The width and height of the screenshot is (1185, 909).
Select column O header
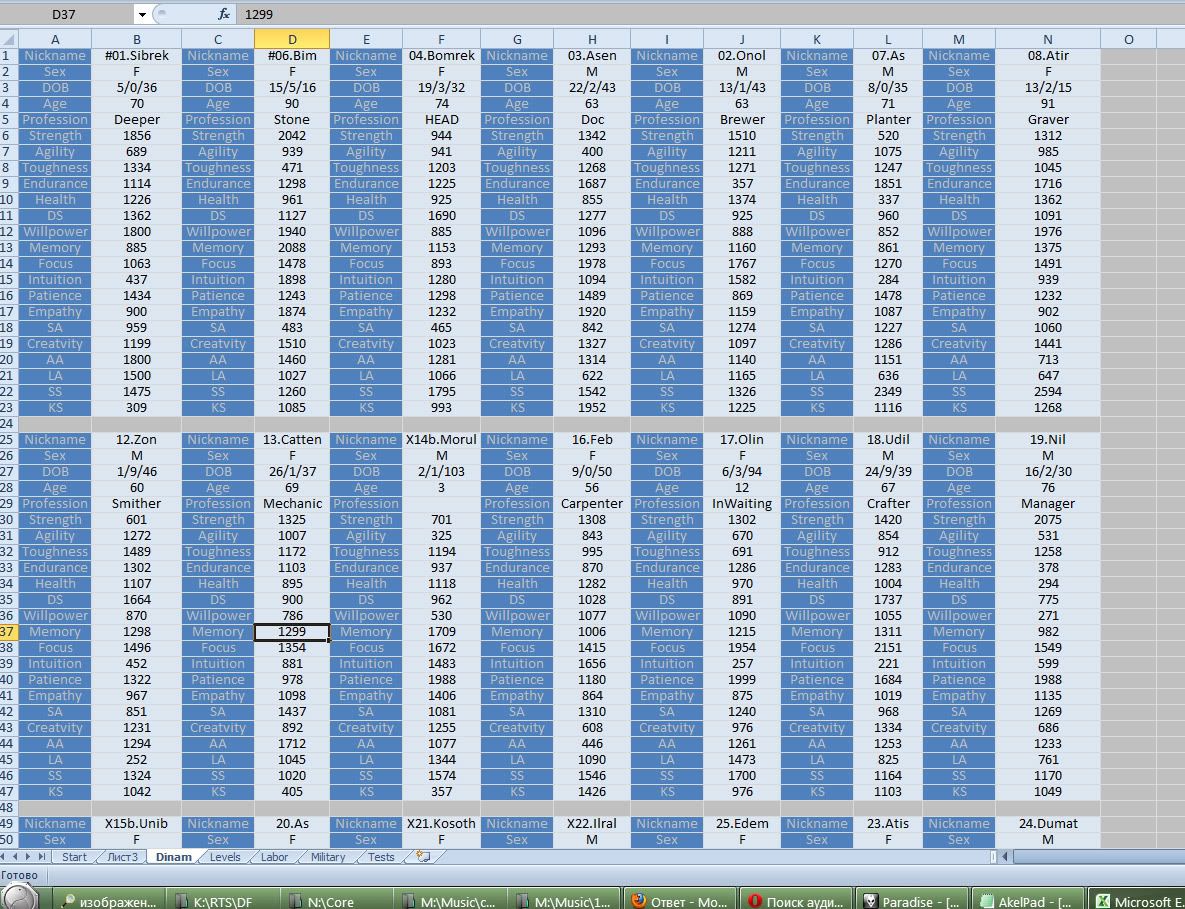1128,39
